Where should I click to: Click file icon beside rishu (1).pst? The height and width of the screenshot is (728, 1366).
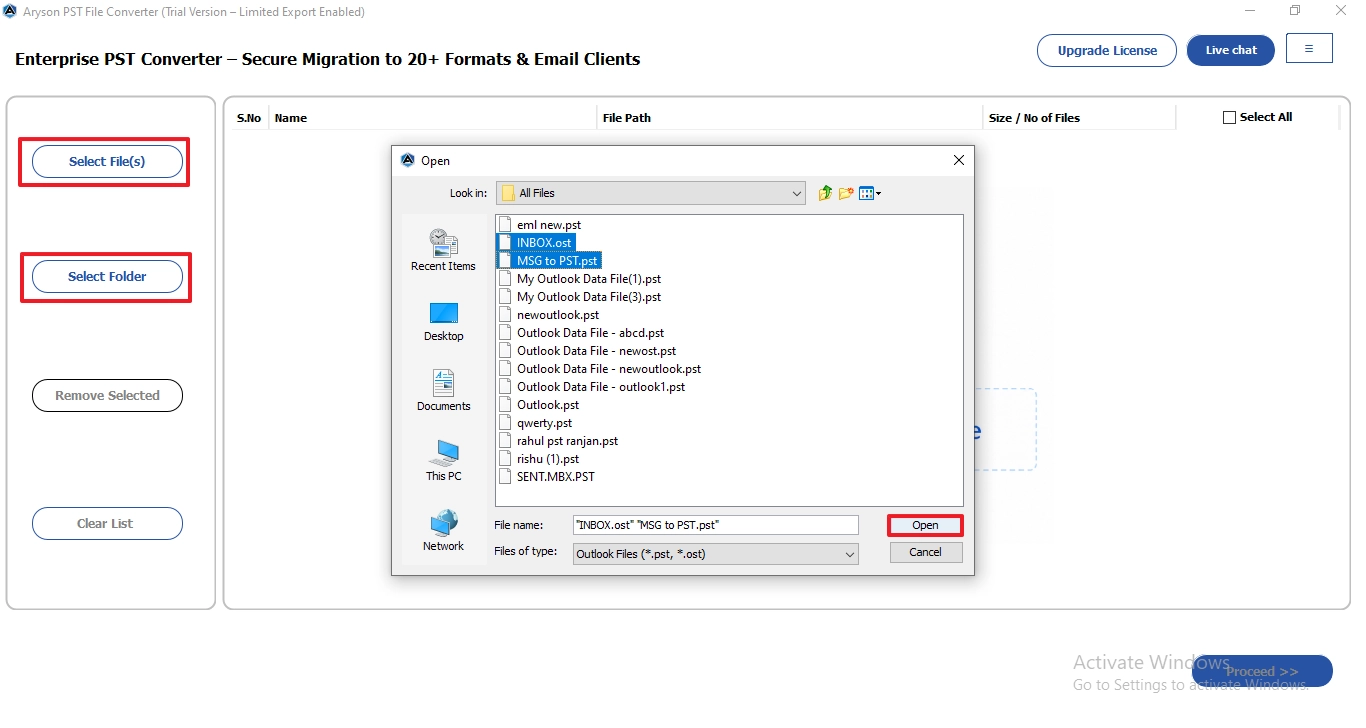(x=505, y=459)
